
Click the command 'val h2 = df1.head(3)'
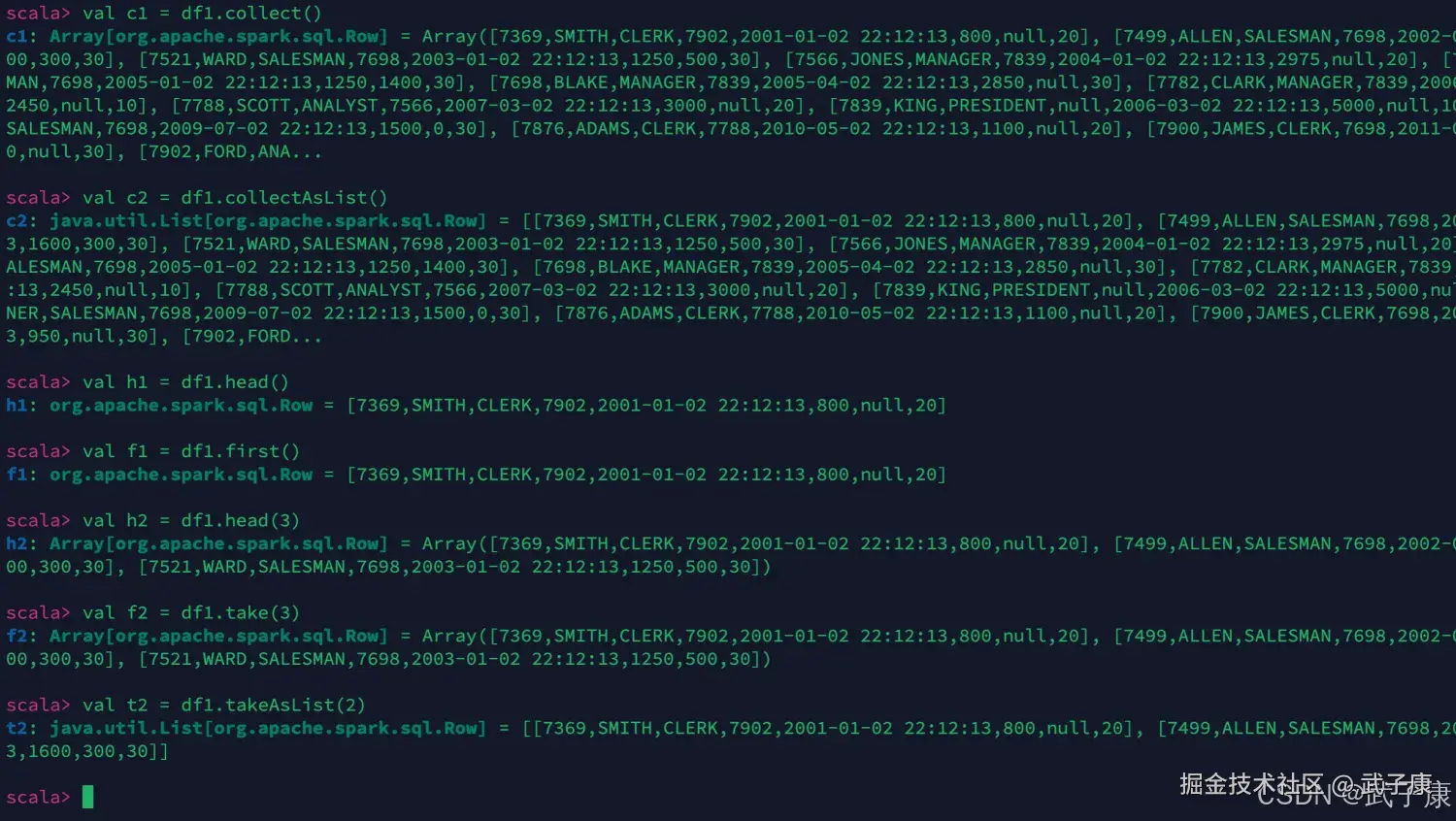click(191, 521)
